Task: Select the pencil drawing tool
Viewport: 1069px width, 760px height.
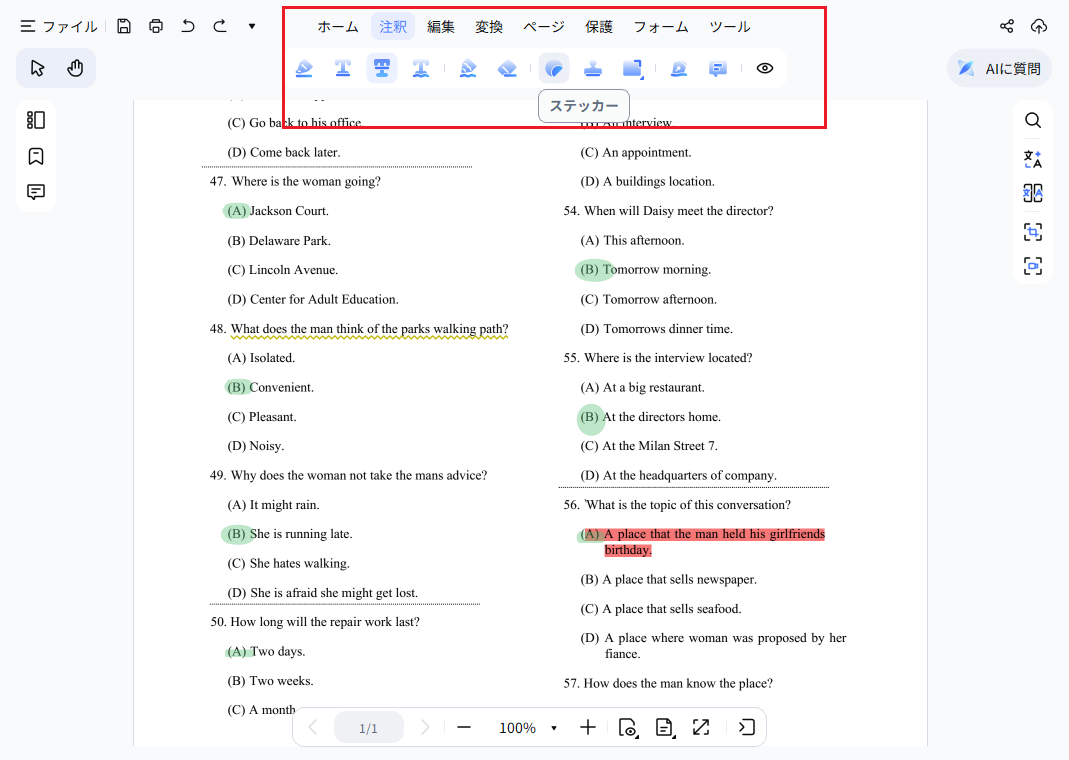Action: 468,68
